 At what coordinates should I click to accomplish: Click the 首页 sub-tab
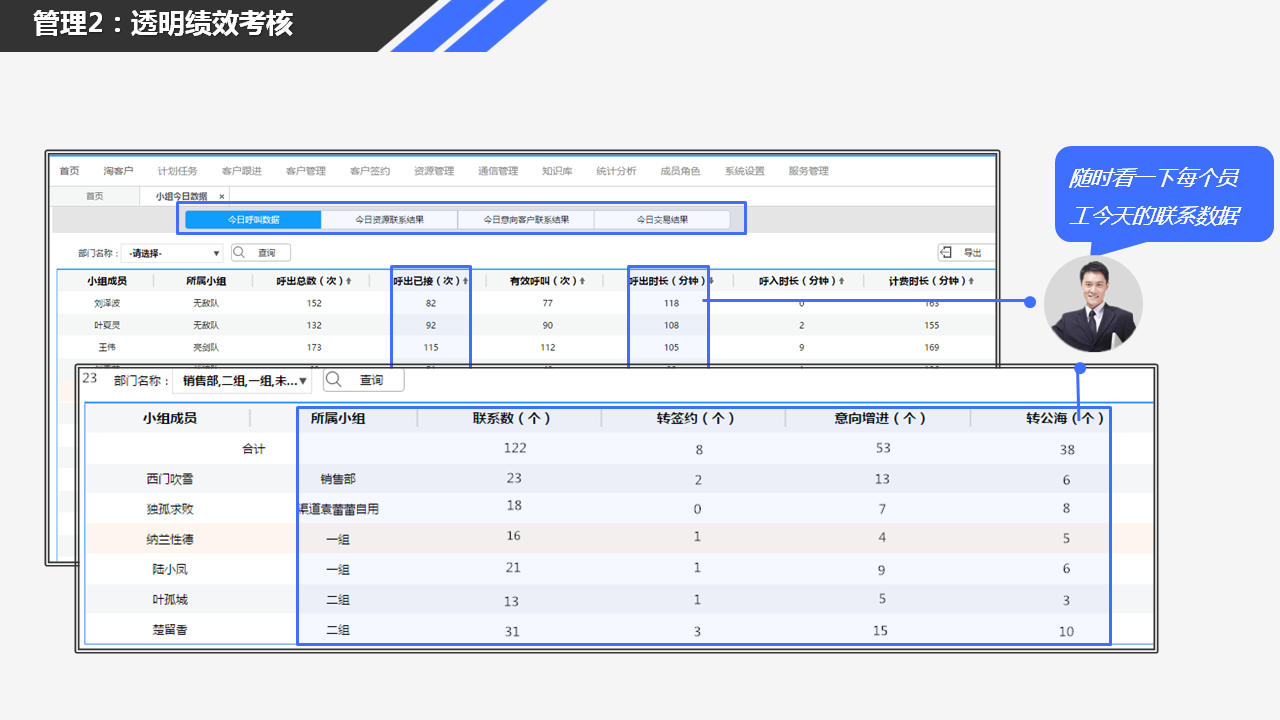click(94, 197)
